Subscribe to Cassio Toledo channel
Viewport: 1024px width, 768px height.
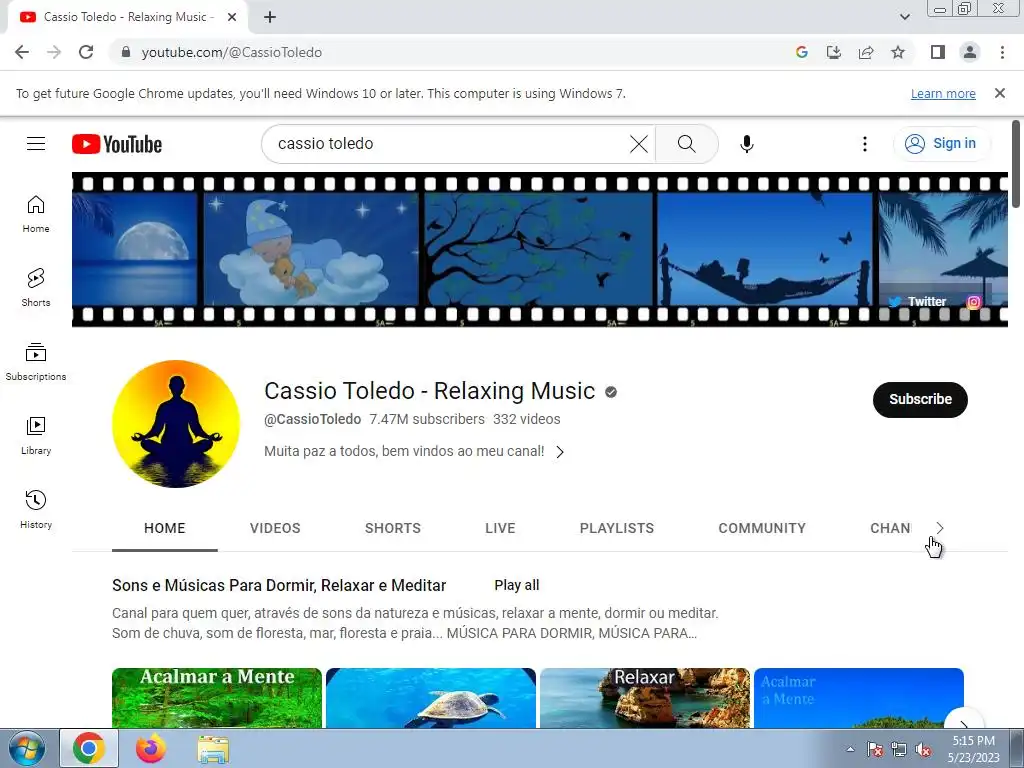click(920, 400)
